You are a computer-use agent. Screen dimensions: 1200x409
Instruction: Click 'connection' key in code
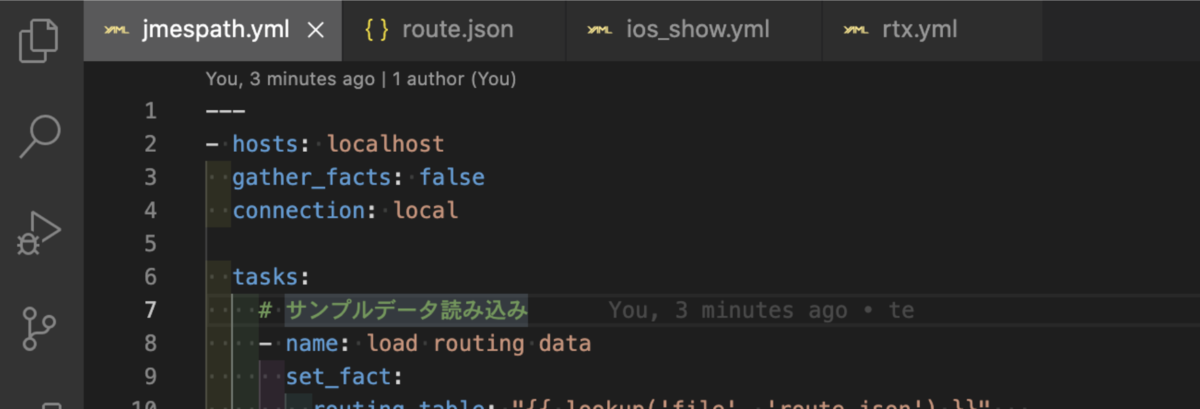(x=299, y=210)
